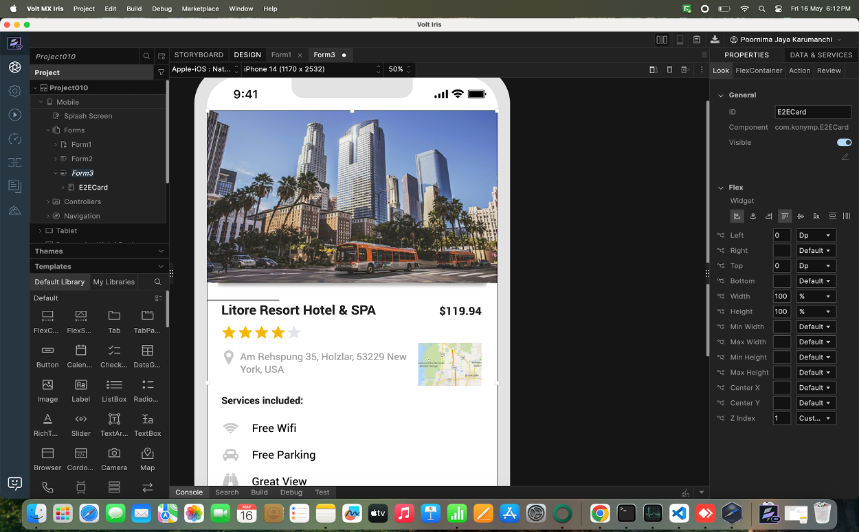Open the Width unit percent dropdown
The height and width of the screenshot is (532, 860).
pyautogui.click(x=816, y=296)
